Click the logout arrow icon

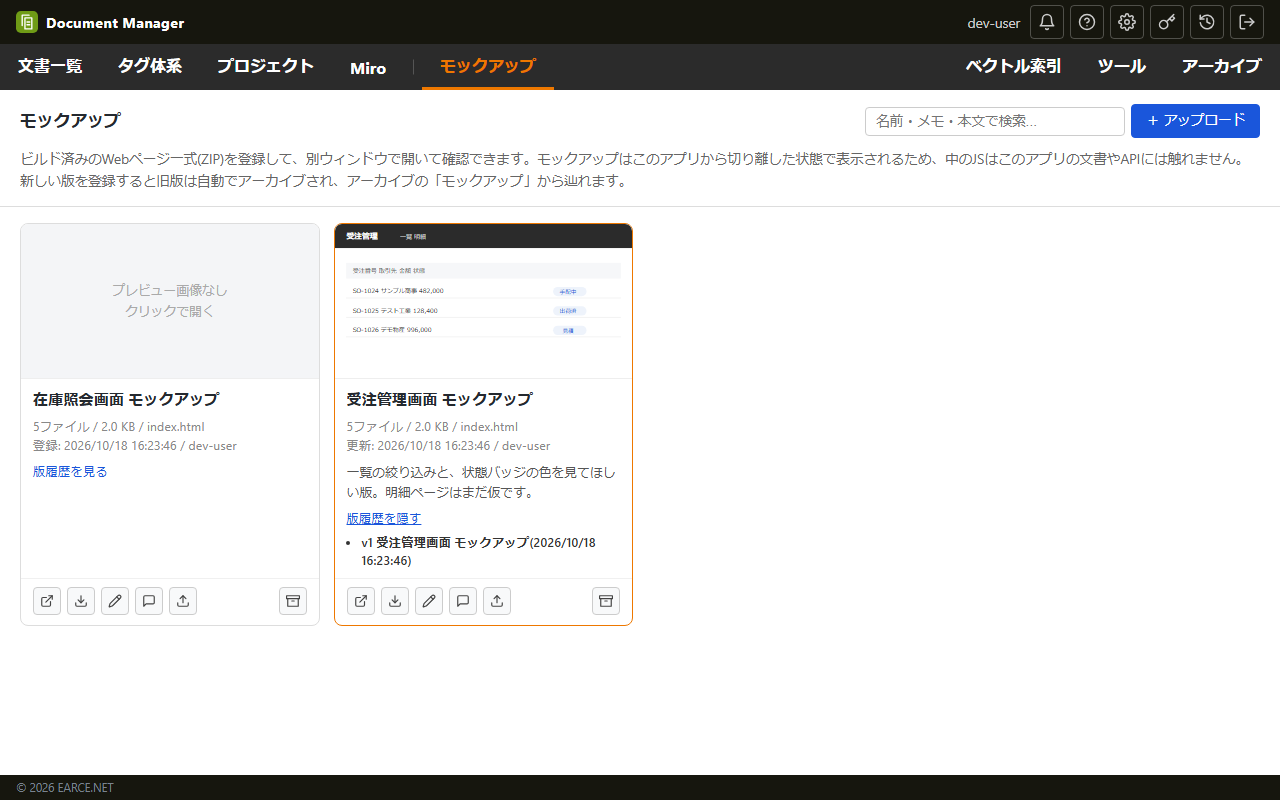tap(1247, 22)
